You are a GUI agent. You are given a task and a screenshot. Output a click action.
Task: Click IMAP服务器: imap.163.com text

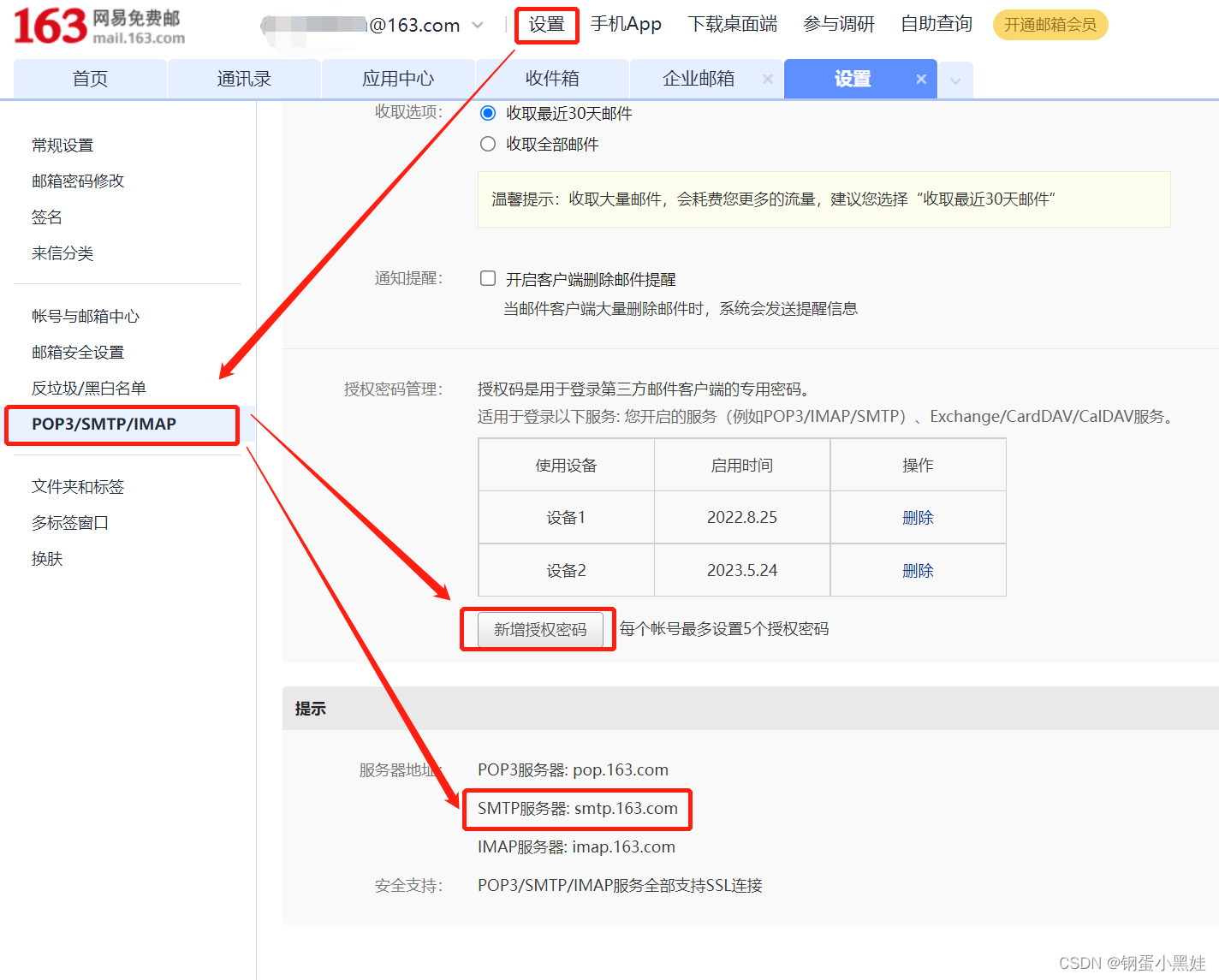click(576, 847)
